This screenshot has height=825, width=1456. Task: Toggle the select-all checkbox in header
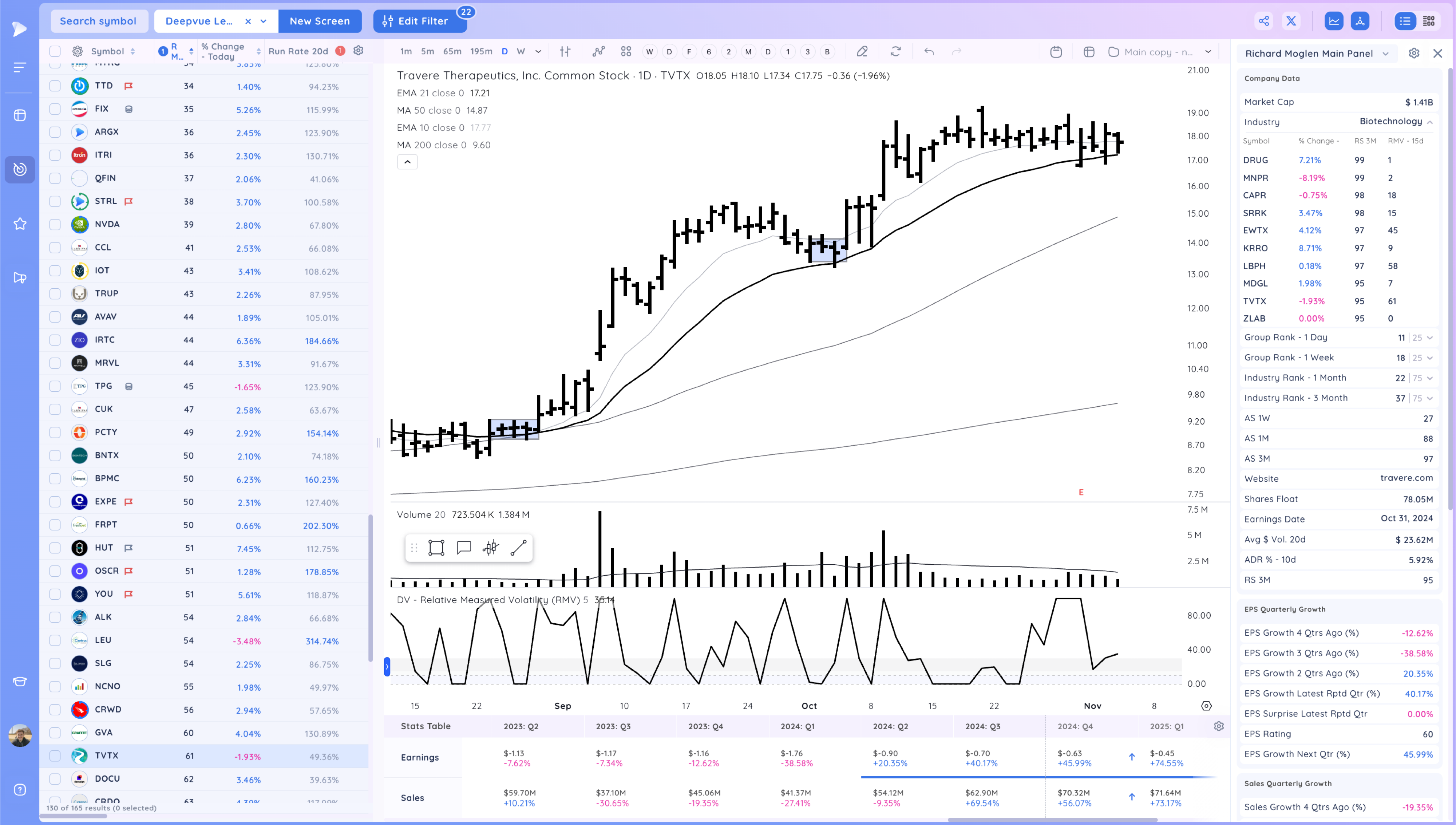[x=55, y=51]
